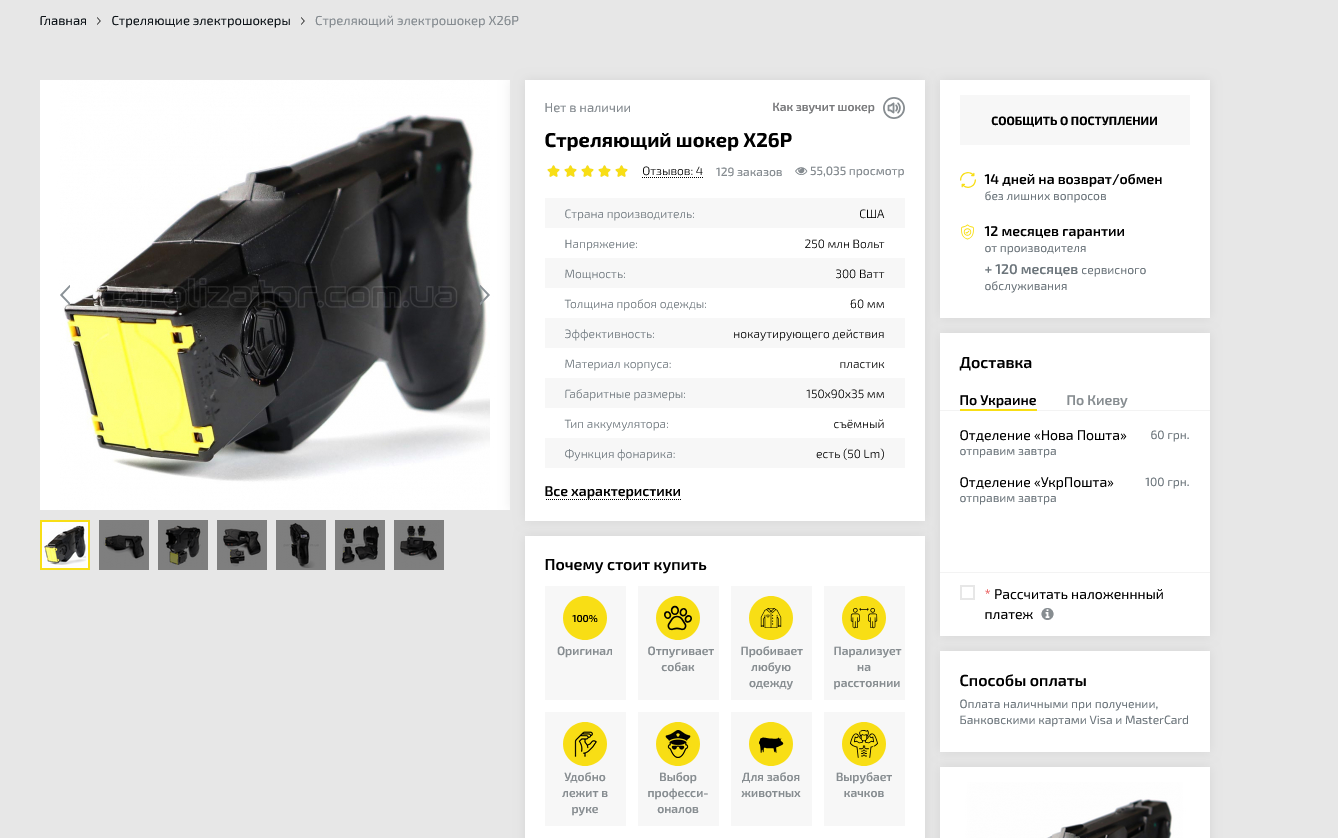Click the Страна производитель row value США
This screenshot has width=1338, height=838.
pos(872,214)
